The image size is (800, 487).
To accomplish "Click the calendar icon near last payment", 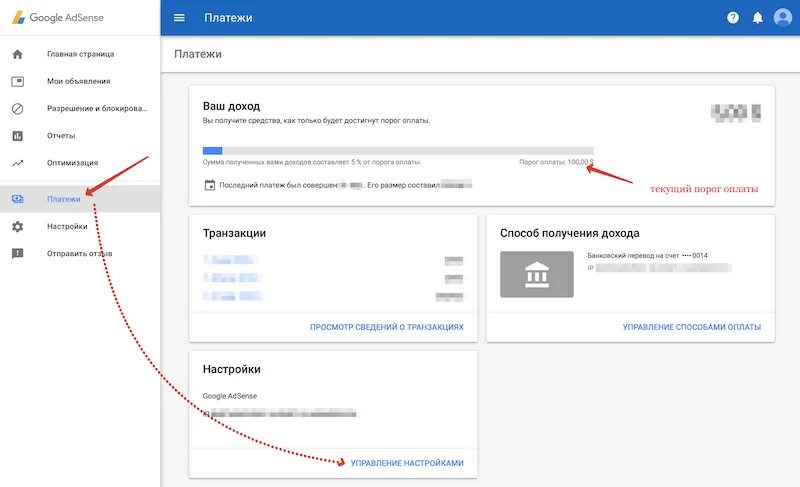I will point(210,185).
